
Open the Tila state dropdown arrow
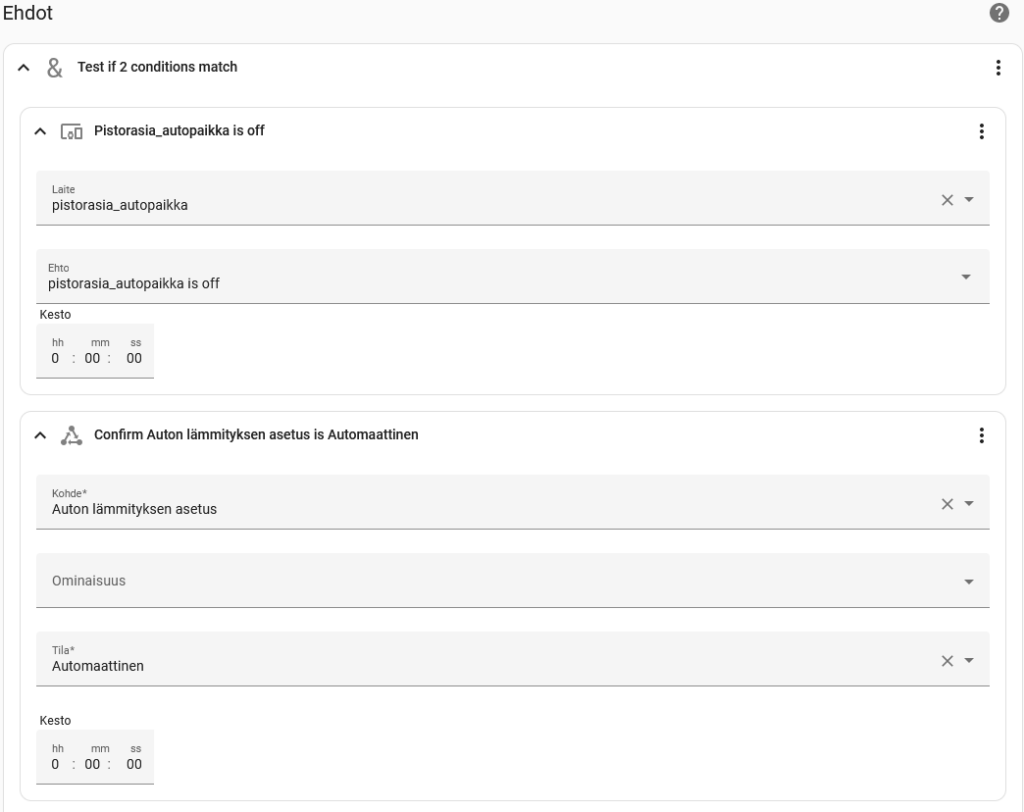coord(969,660)
